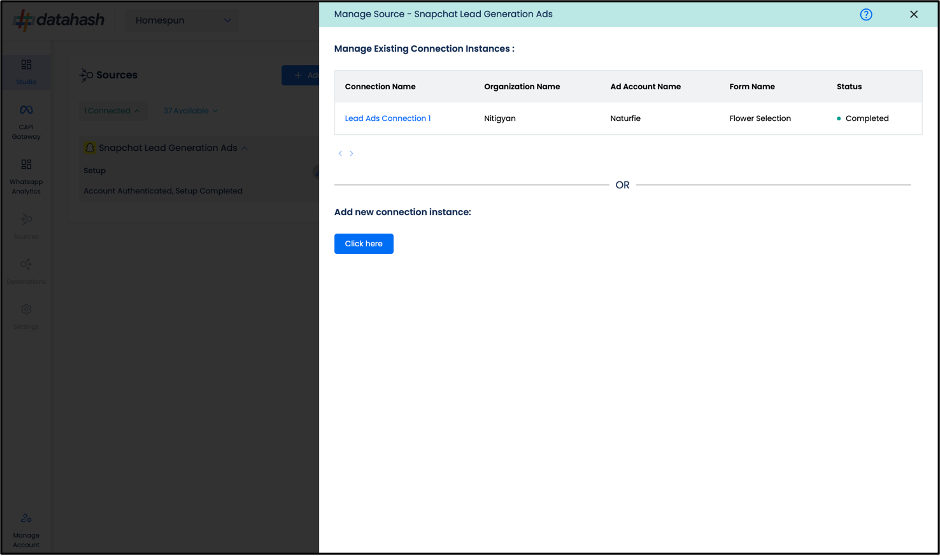Viewport: 940px width, 556px height.
Task: Open Lead Ads Connection 1 link
Action: [x=387, y=118]
